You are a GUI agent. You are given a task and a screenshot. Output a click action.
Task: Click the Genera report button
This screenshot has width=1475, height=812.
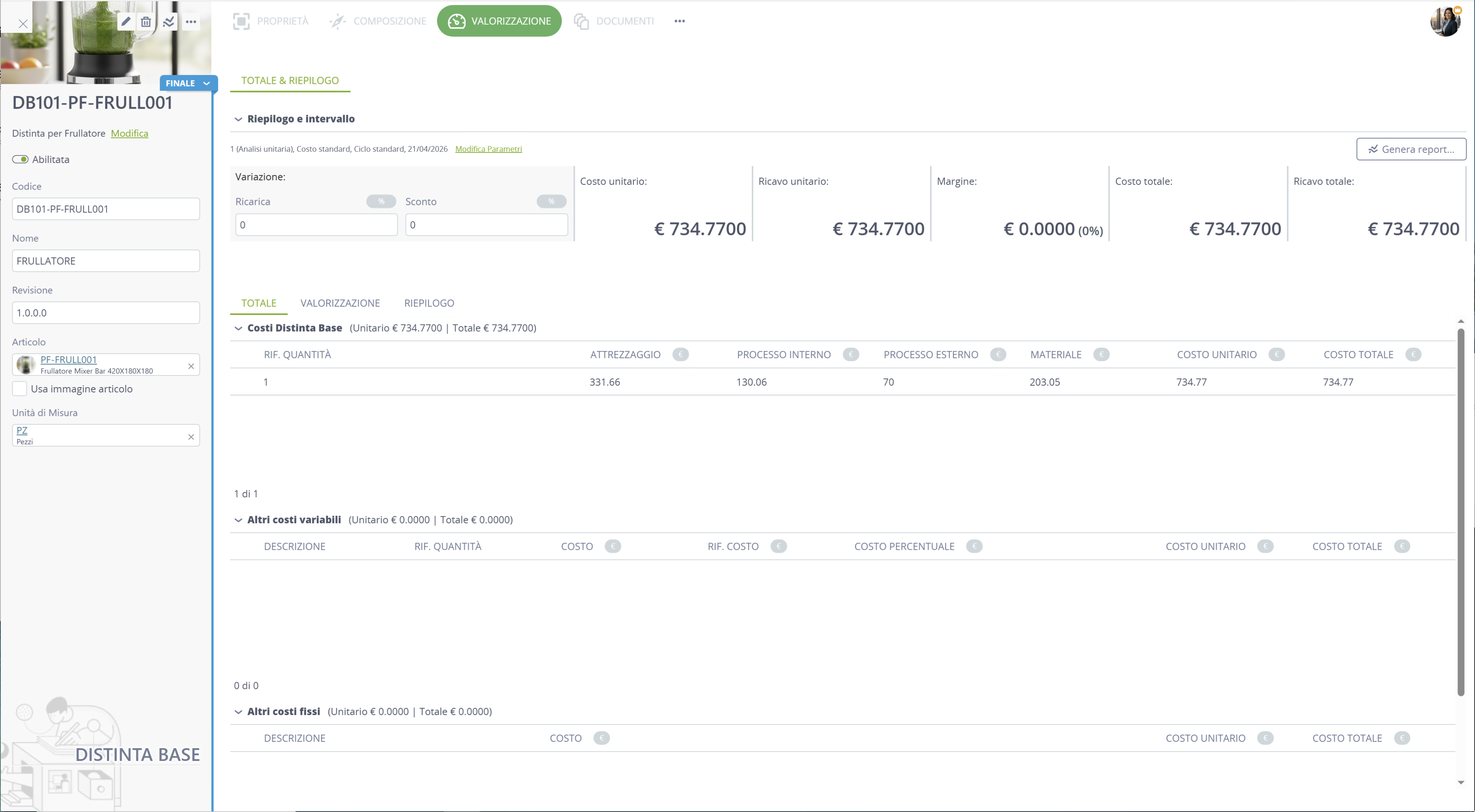(x=1411, y=149)
